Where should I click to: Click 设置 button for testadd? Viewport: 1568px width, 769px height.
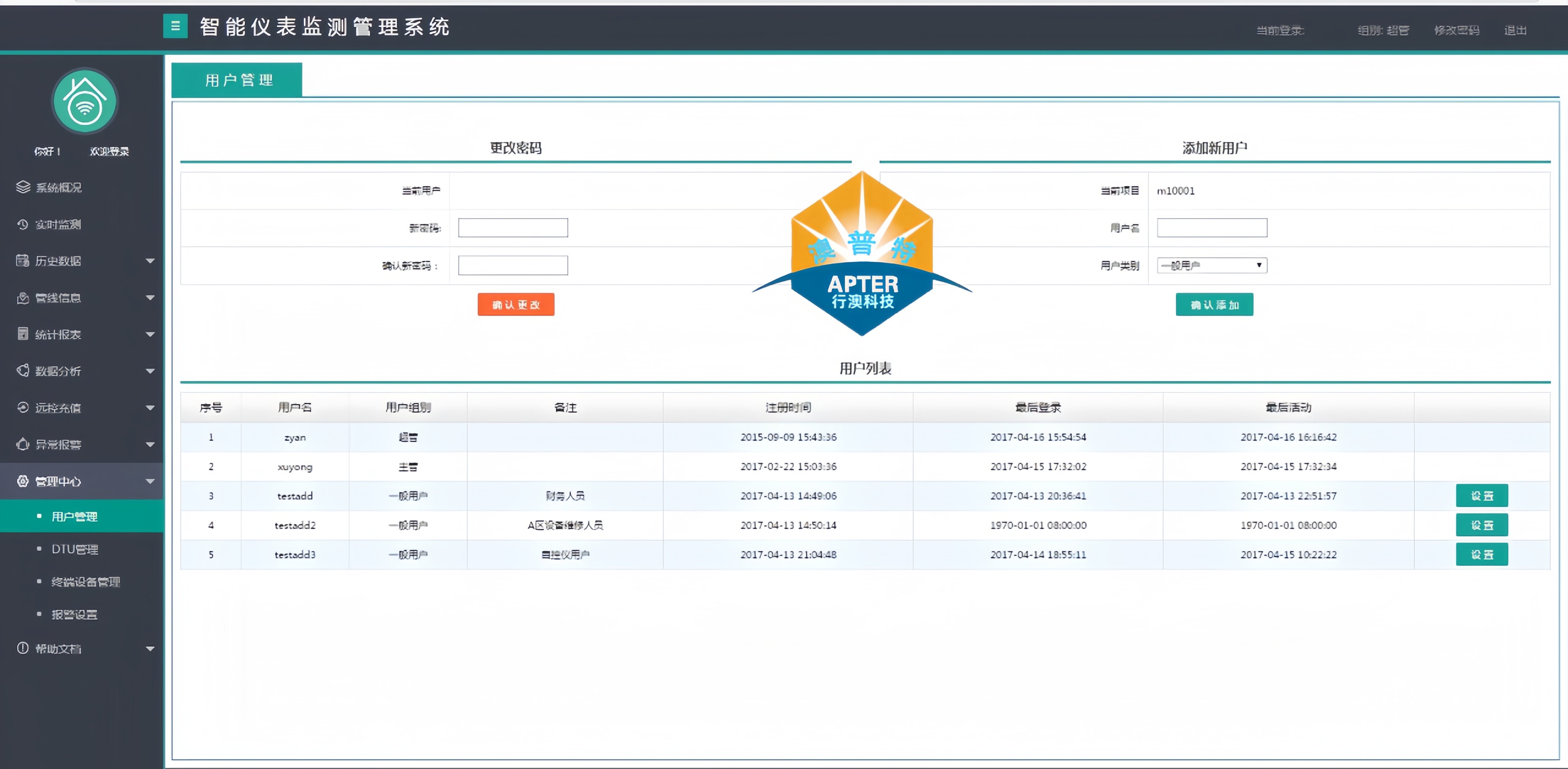1482,496
